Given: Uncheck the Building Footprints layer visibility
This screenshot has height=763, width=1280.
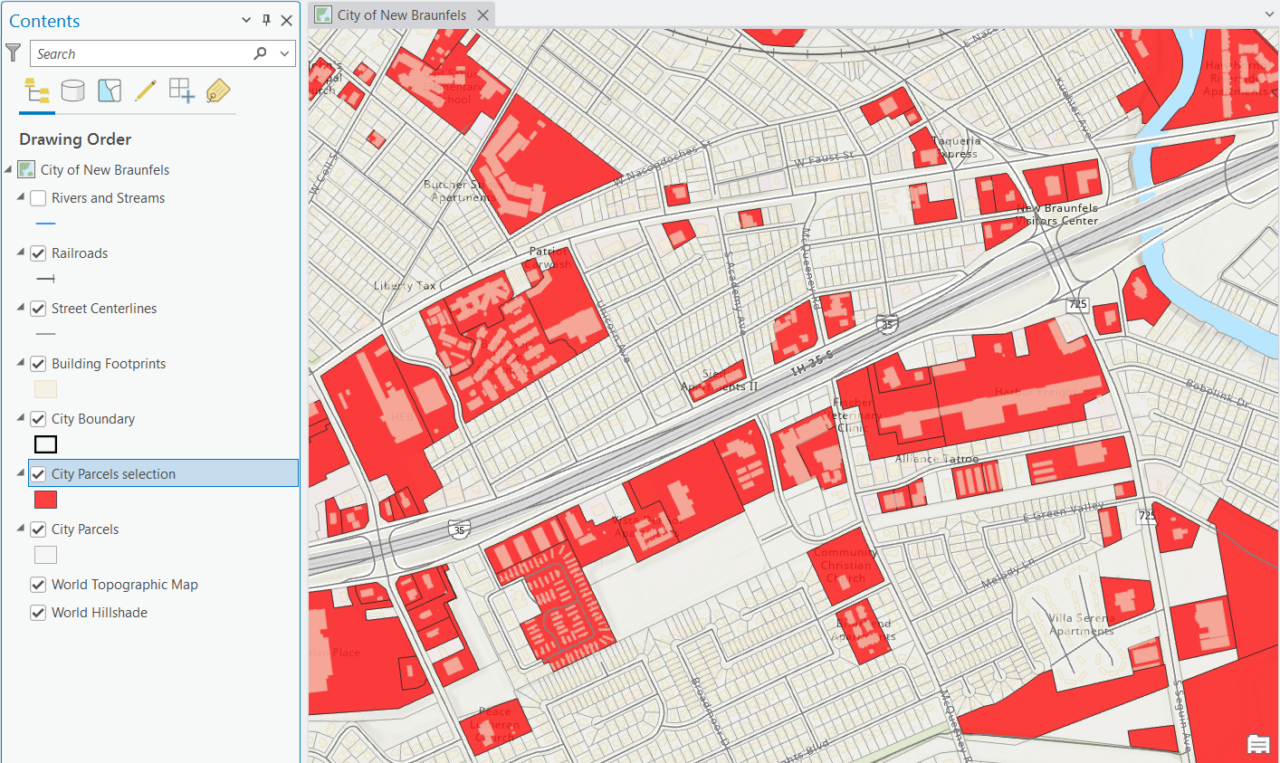Looking at the screenshot, I should point(37,363).
